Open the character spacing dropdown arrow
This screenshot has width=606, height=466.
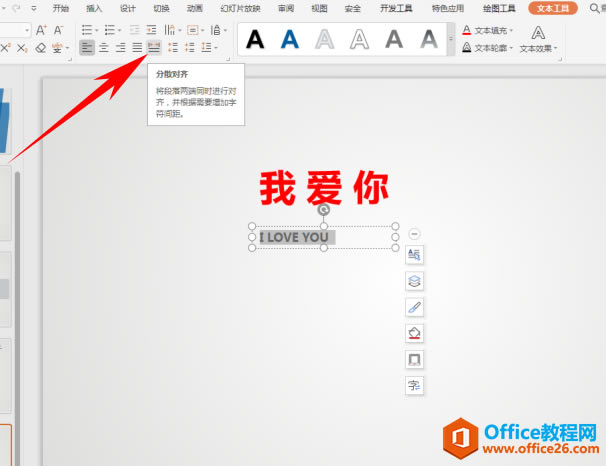pyautogui.click(x=225, y=30)
